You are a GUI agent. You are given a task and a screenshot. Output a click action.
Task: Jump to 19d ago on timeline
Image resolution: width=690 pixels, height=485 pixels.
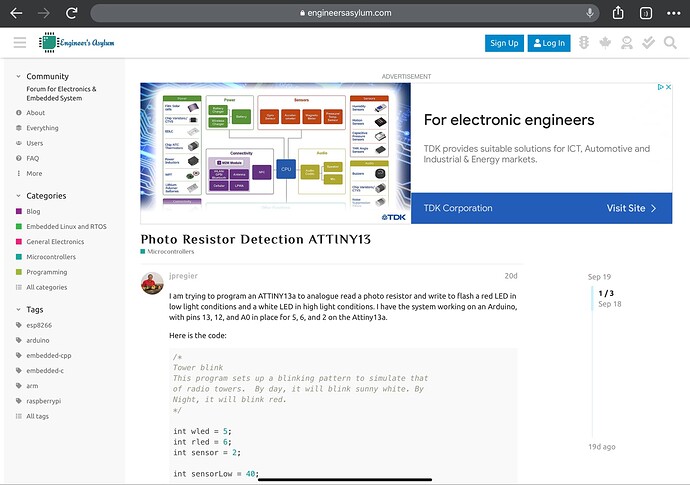(x=602, y=447)
